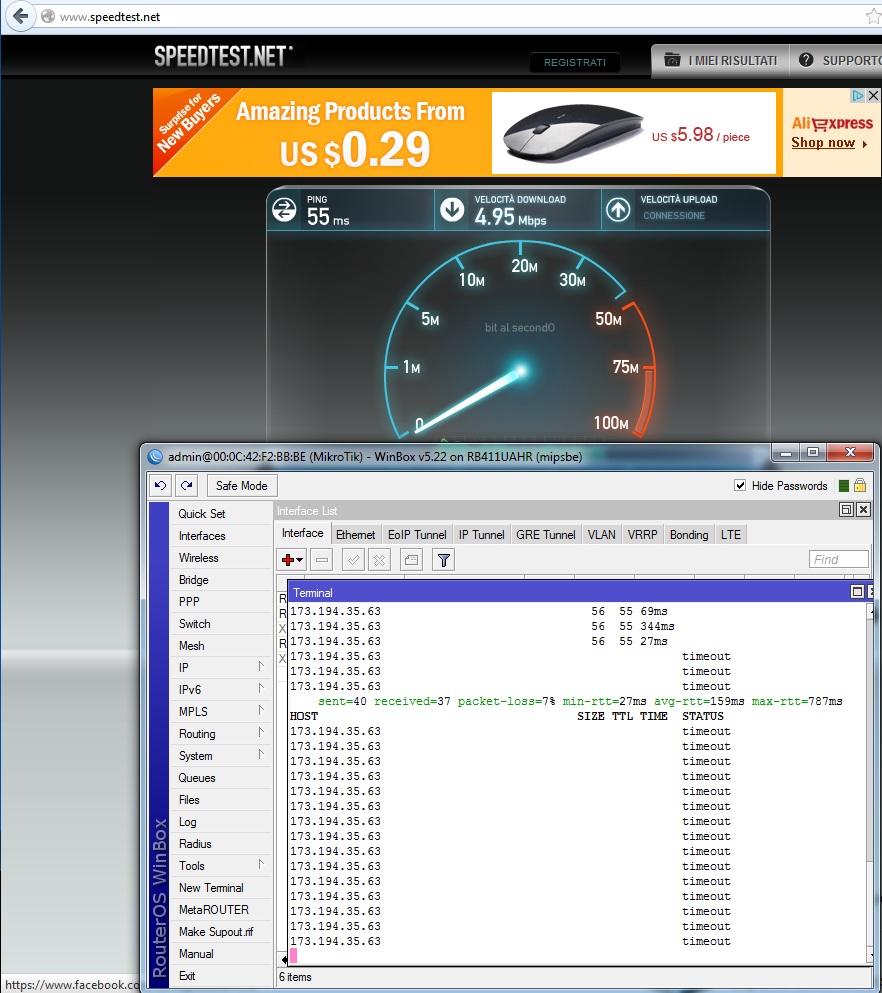
Task: Click the green status square indicator
Action: click(843, 486)
